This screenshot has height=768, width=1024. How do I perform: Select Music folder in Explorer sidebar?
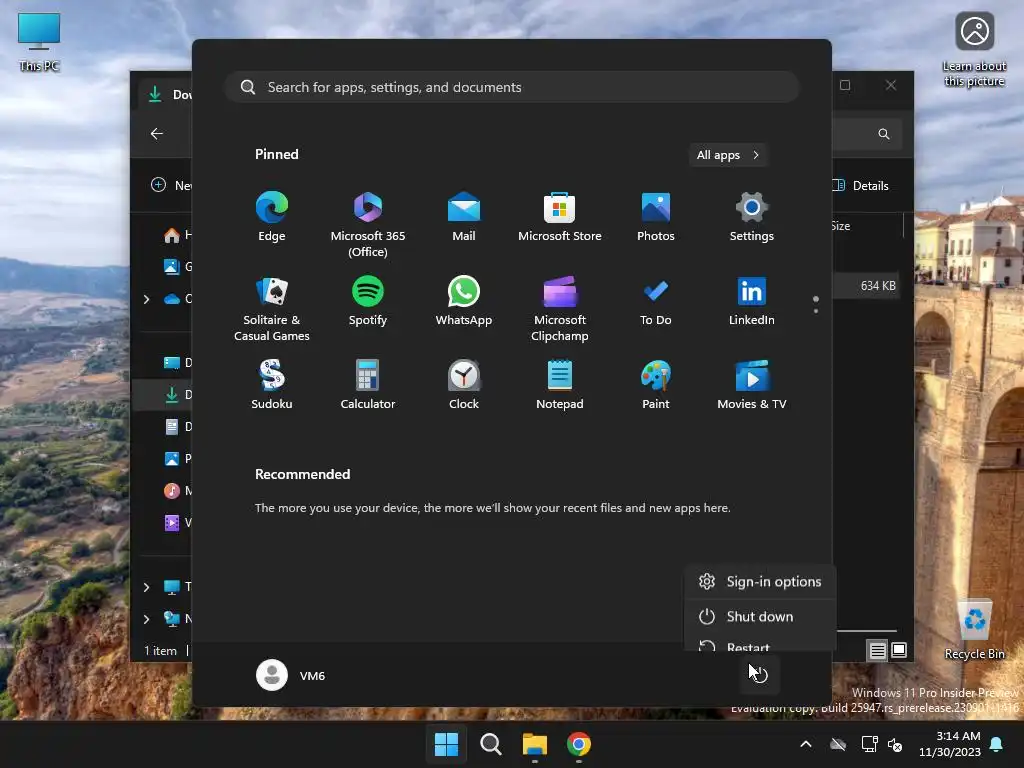coord(176,490)
